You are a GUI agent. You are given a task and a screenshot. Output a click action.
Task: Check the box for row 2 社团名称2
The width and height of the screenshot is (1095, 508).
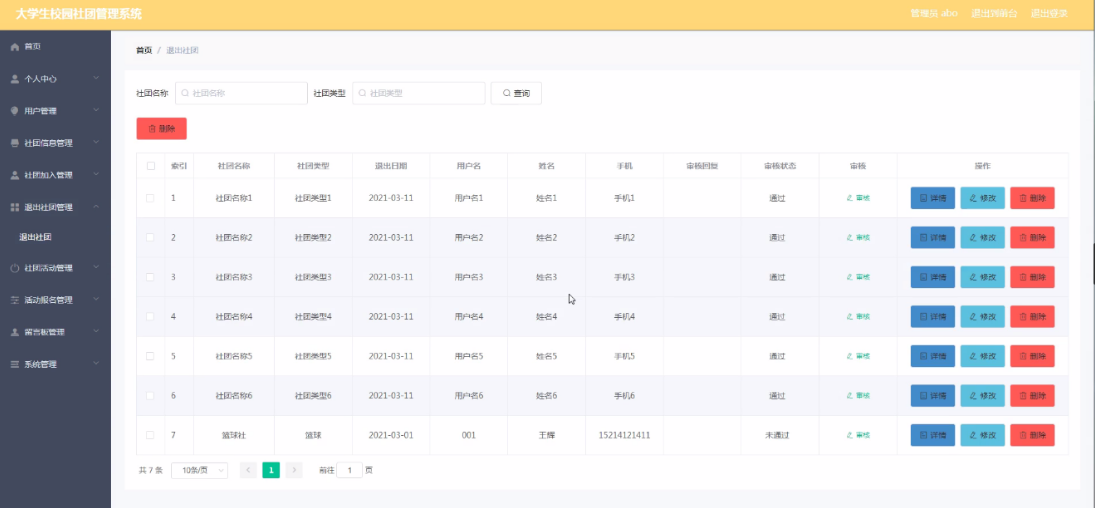[x=150, y=238]
